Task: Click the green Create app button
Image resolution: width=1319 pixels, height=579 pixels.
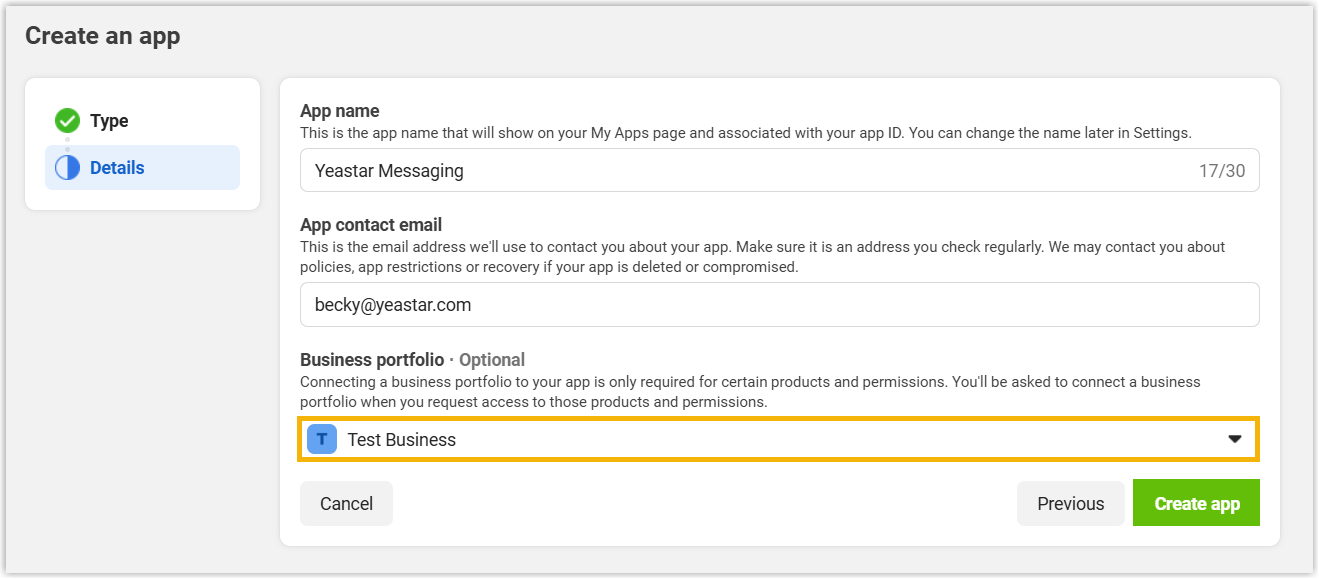Action: (x=1196, y=503)
